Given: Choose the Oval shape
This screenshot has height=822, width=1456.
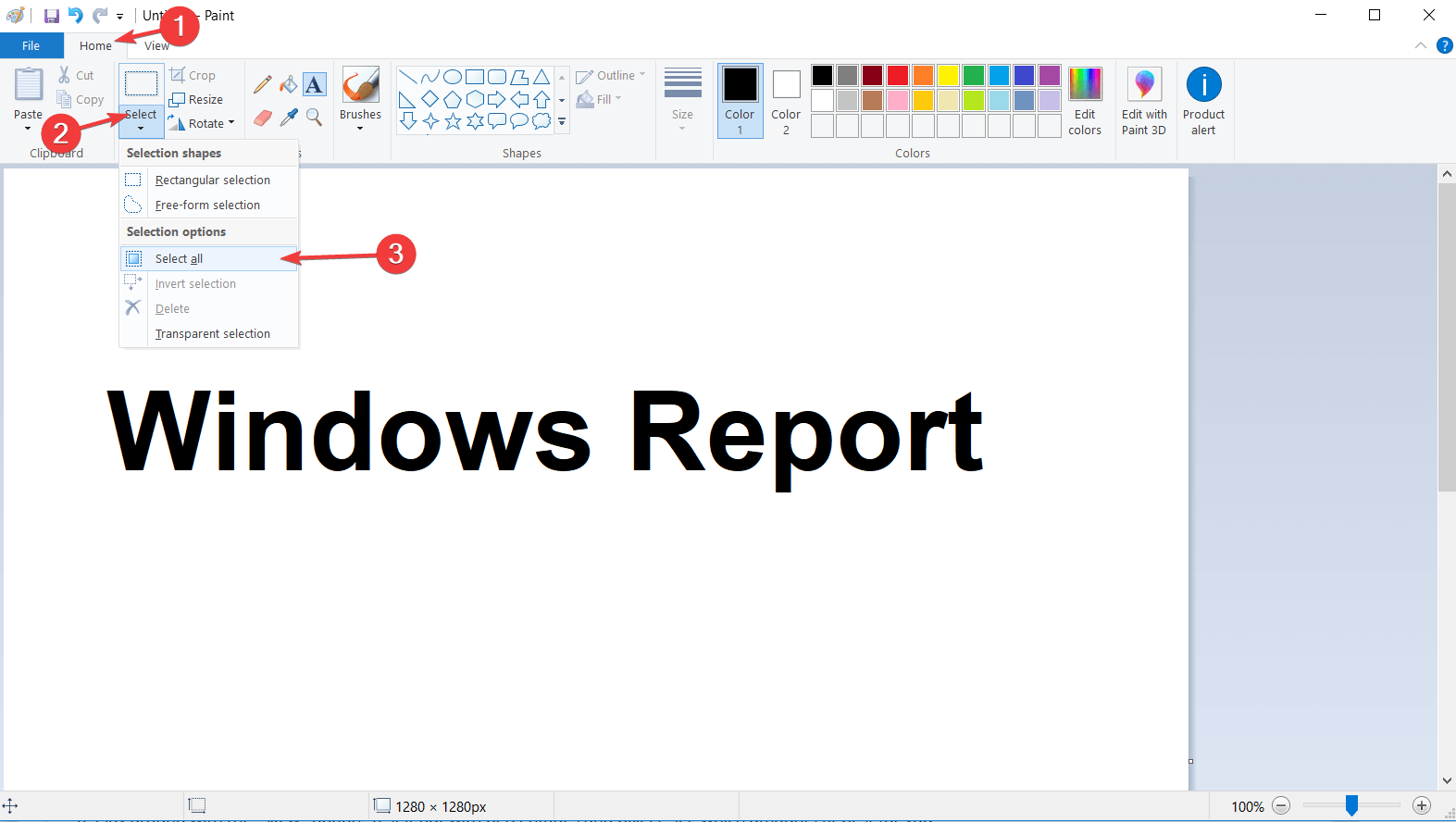Looking at the screenshot, I should coord(453,77).
